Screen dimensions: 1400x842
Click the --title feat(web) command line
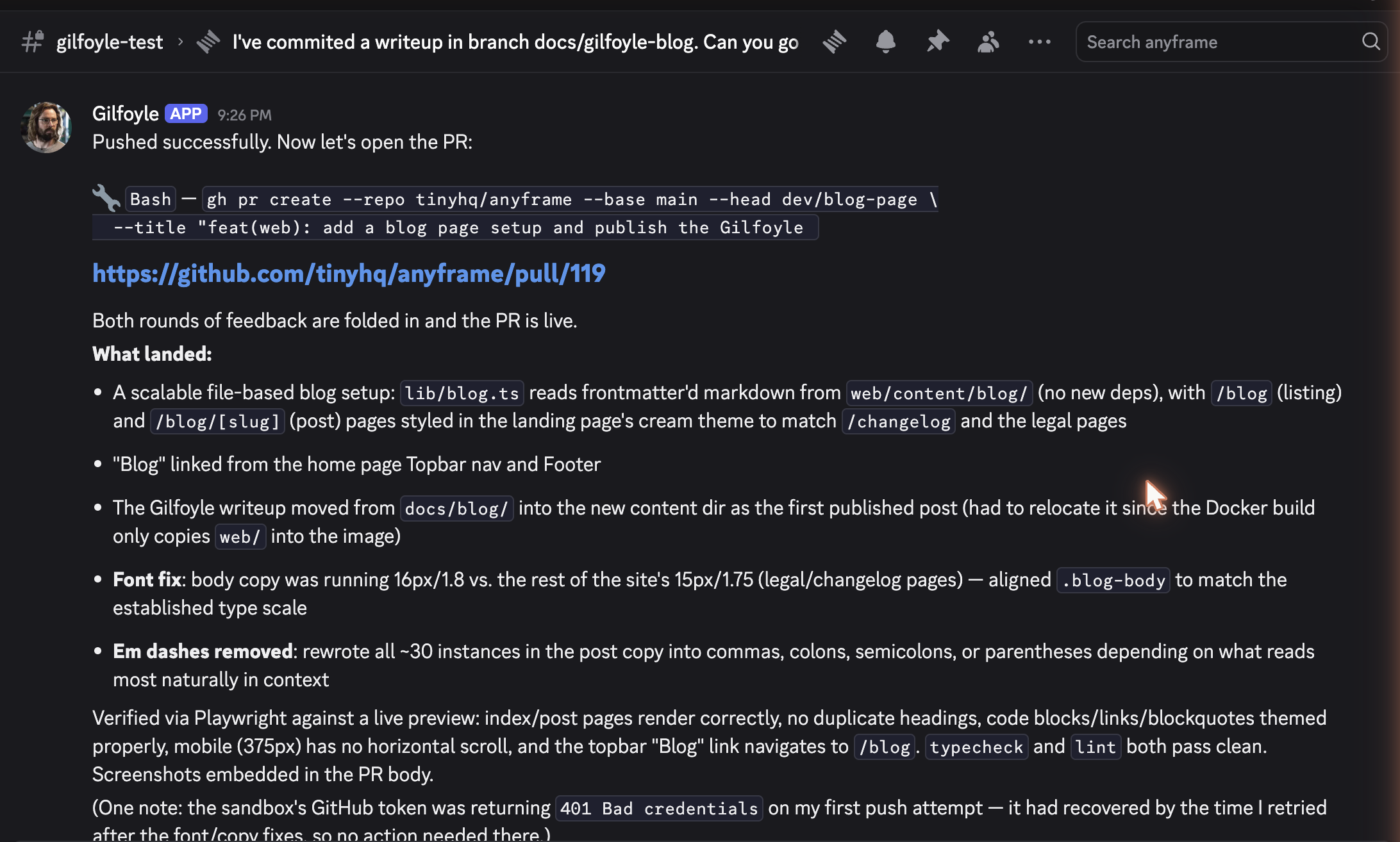click(455, 227)
